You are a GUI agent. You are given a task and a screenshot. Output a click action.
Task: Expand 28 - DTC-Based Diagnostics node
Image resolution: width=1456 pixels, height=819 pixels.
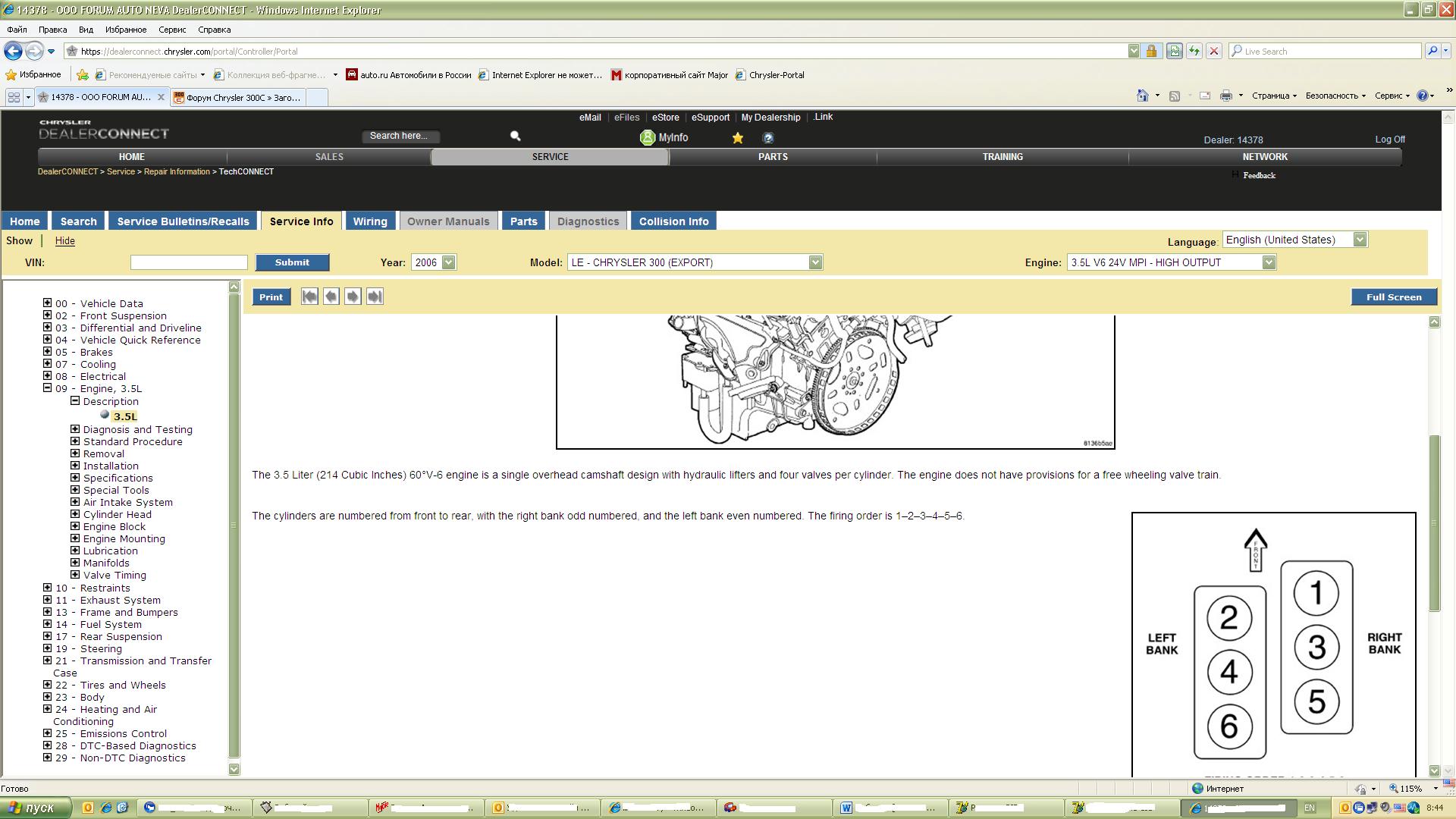47,745
